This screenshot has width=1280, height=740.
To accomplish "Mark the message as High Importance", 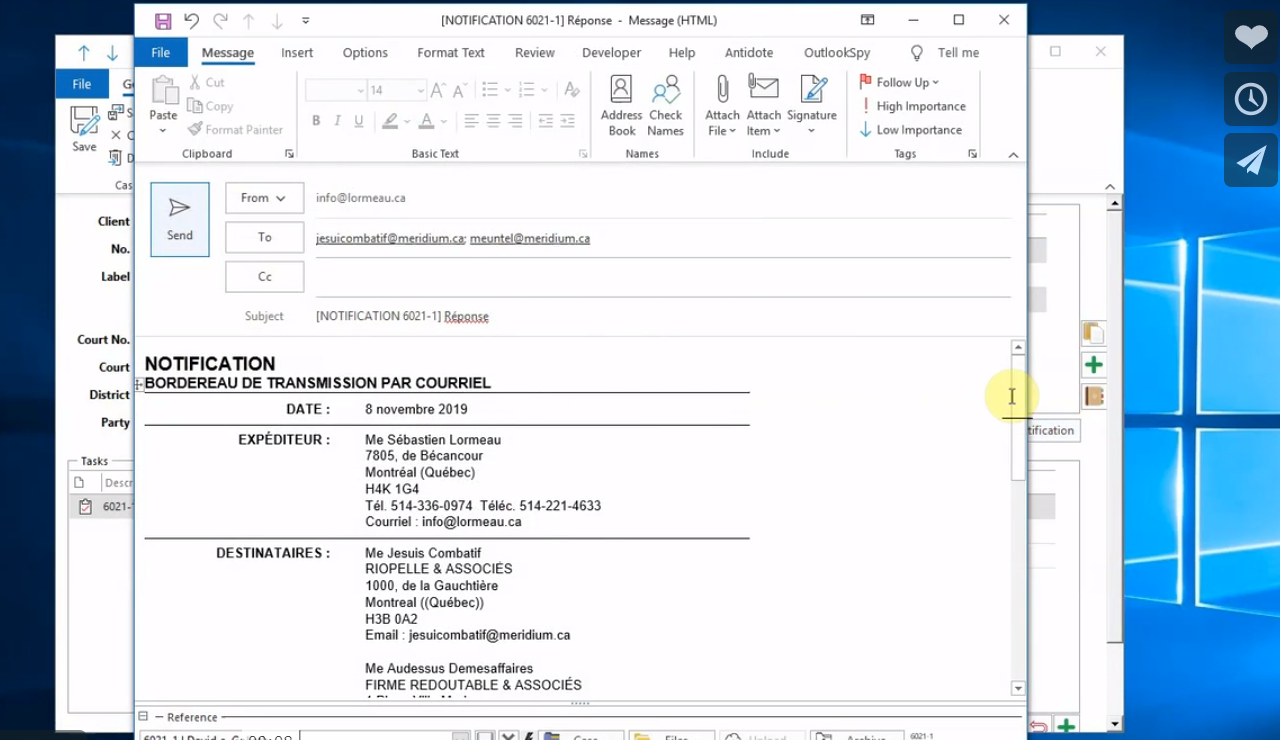I will [912, 106].
